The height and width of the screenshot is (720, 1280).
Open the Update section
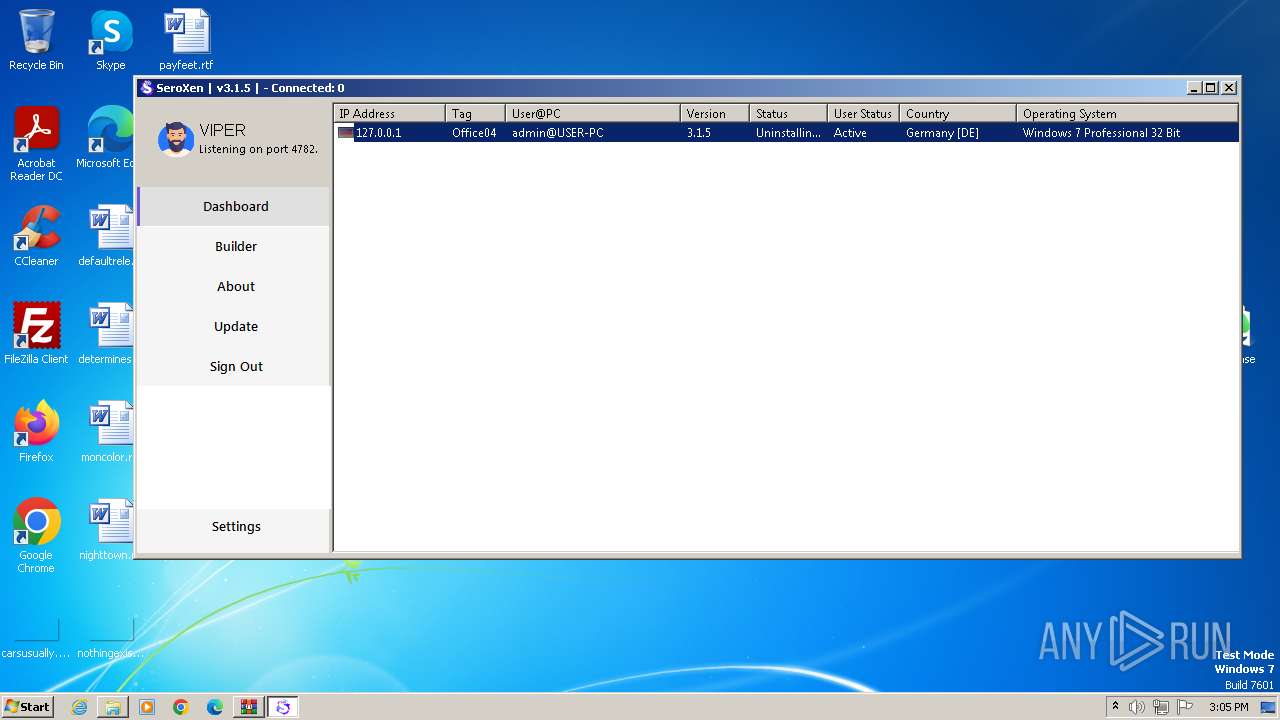pos(235,326)
